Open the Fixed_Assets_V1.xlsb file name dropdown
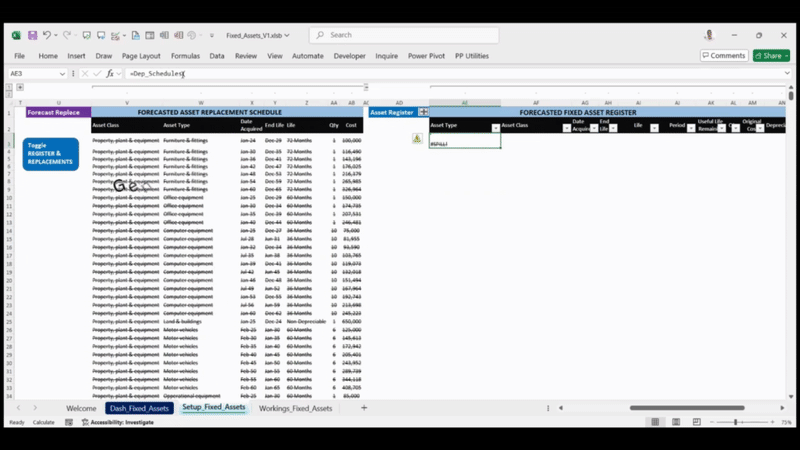 click(287, 35)
